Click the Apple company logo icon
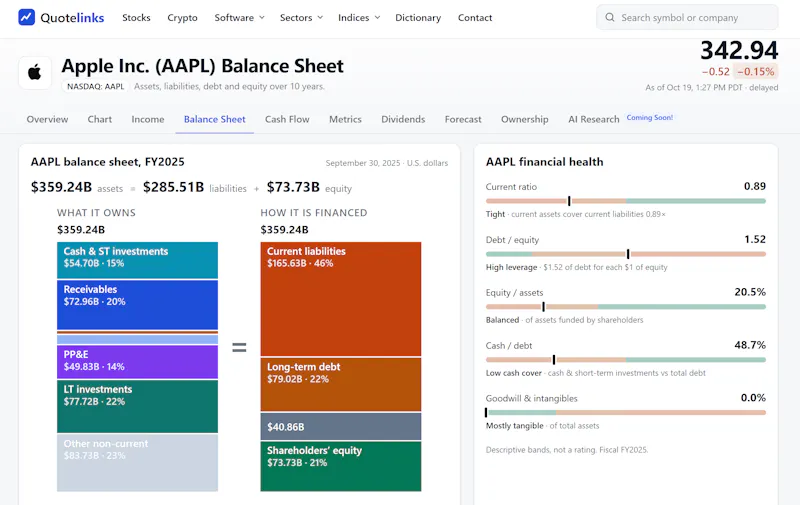 click(35, 72)
